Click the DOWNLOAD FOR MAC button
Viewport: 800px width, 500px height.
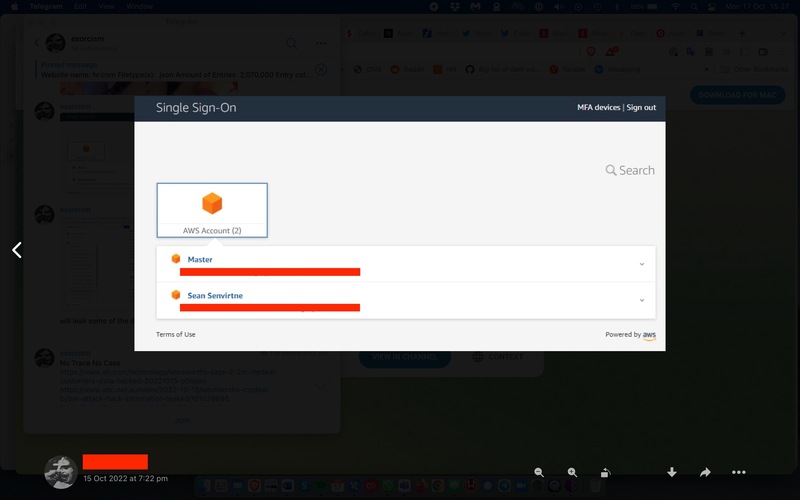pos(737,95)
